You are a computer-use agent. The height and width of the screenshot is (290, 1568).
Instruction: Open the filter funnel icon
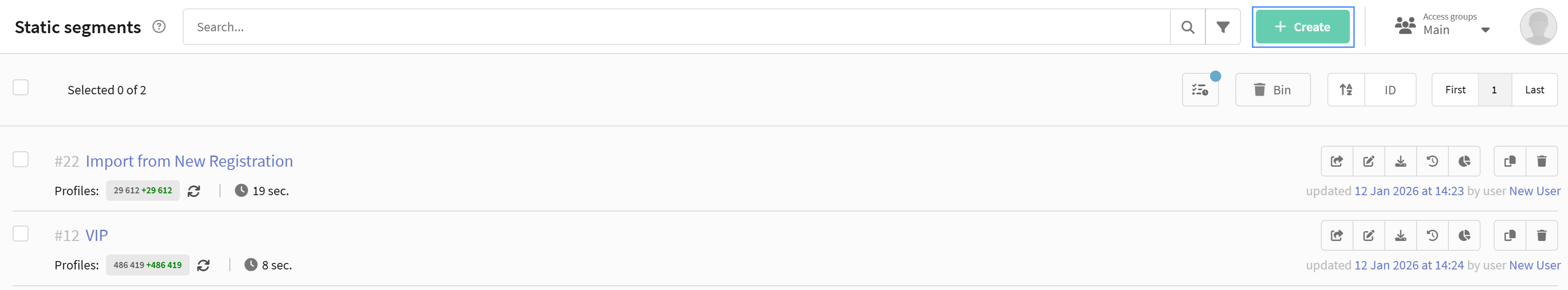tap(1222, 28)
